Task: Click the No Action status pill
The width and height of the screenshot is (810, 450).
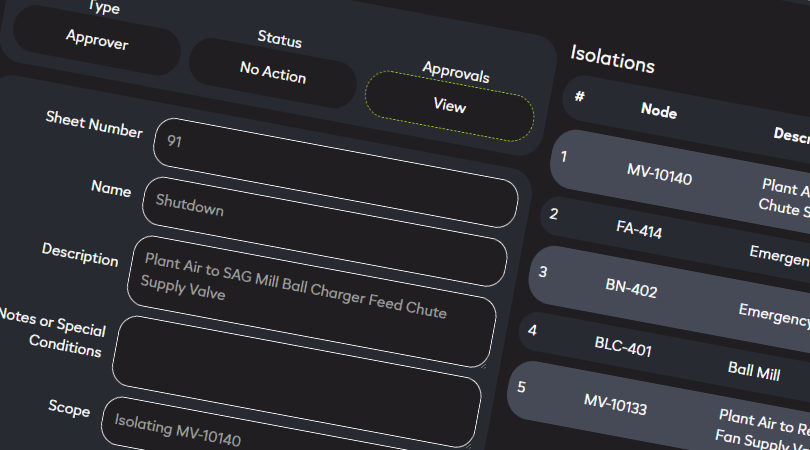Action: [x=273, y=72]
